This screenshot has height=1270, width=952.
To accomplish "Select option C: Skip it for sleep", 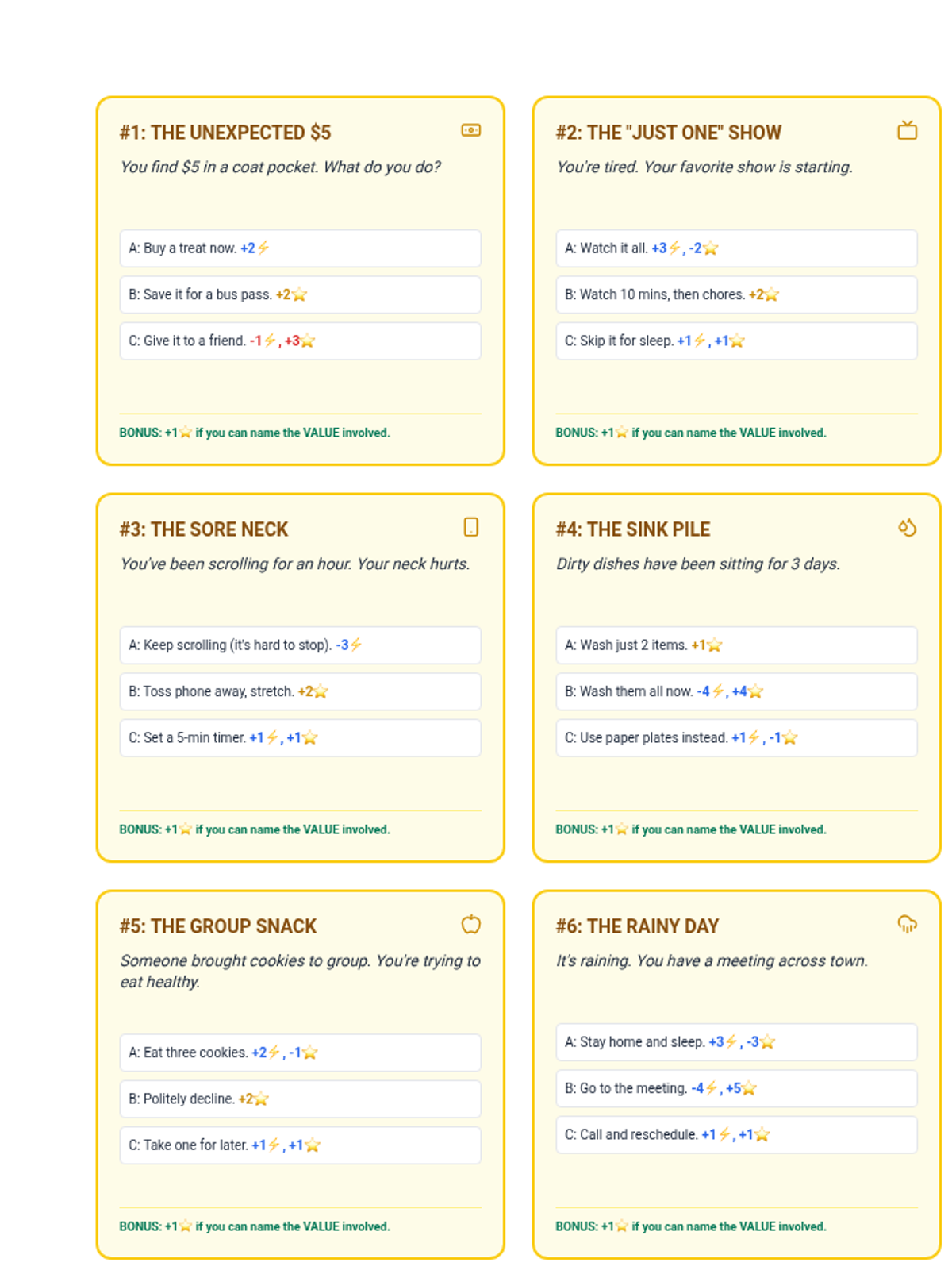I will coord(736,341).
